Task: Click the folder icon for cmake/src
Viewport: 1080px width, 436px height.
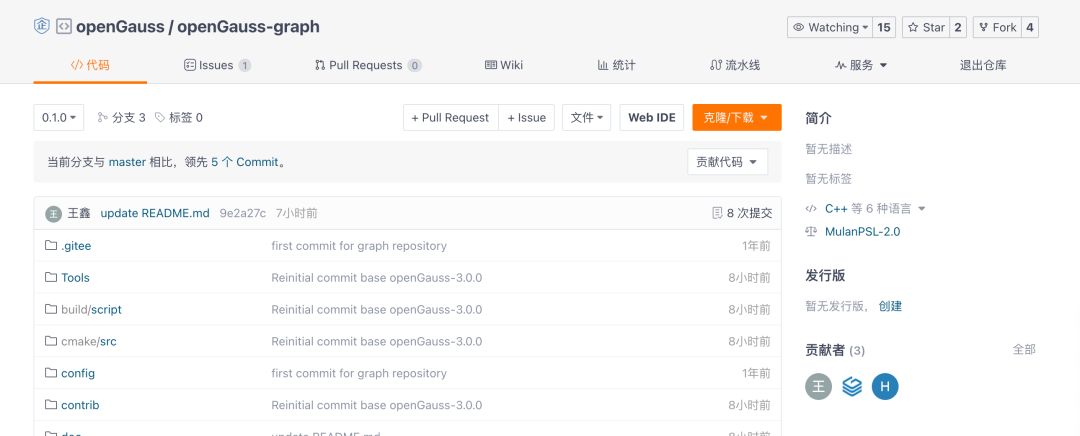Action: [x=50, y=341]
